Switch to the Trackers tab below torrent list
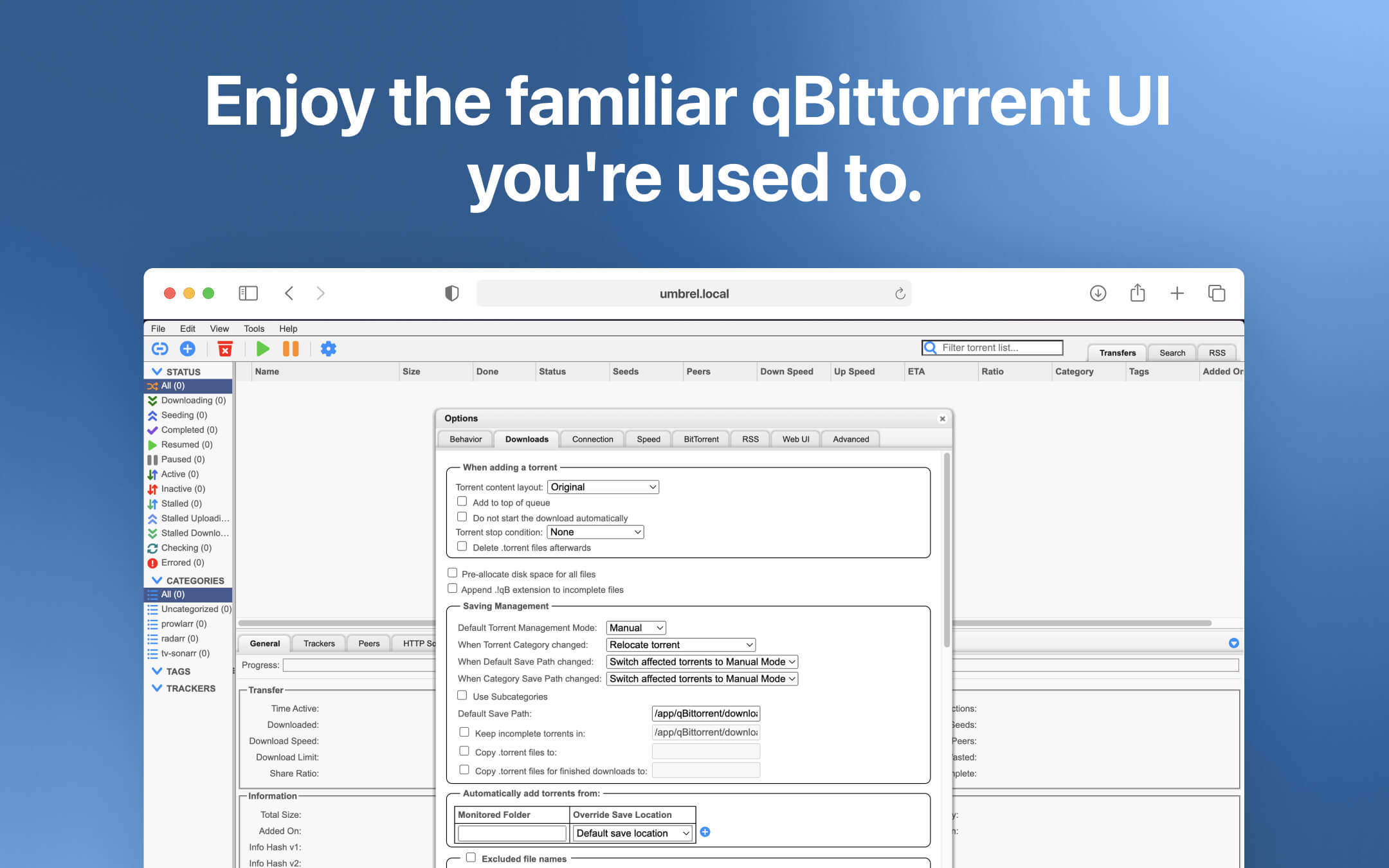The width and height of the screenshot is (1389, 868). [x=318, y=643]
